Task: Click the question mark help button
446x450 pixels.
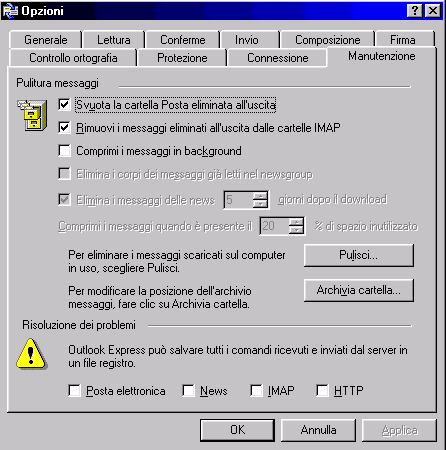Action: tap(414, 11)
